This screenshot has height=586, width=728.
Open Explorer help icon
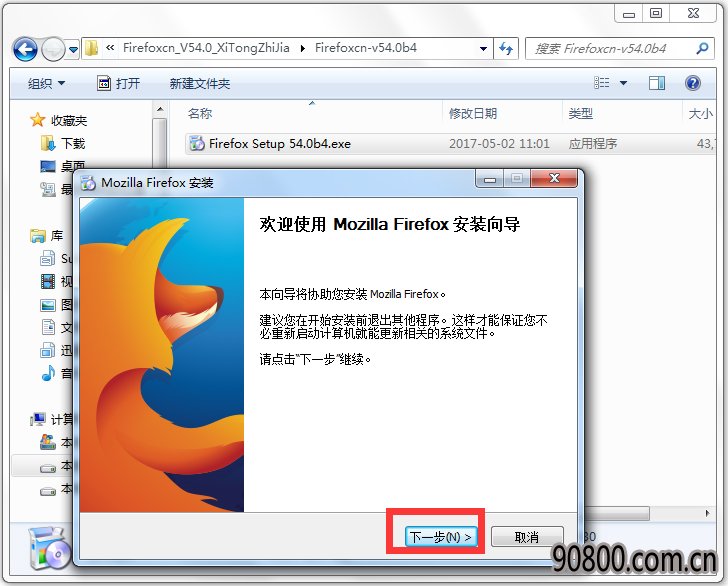pyautogui.click(x=693, y=83)
